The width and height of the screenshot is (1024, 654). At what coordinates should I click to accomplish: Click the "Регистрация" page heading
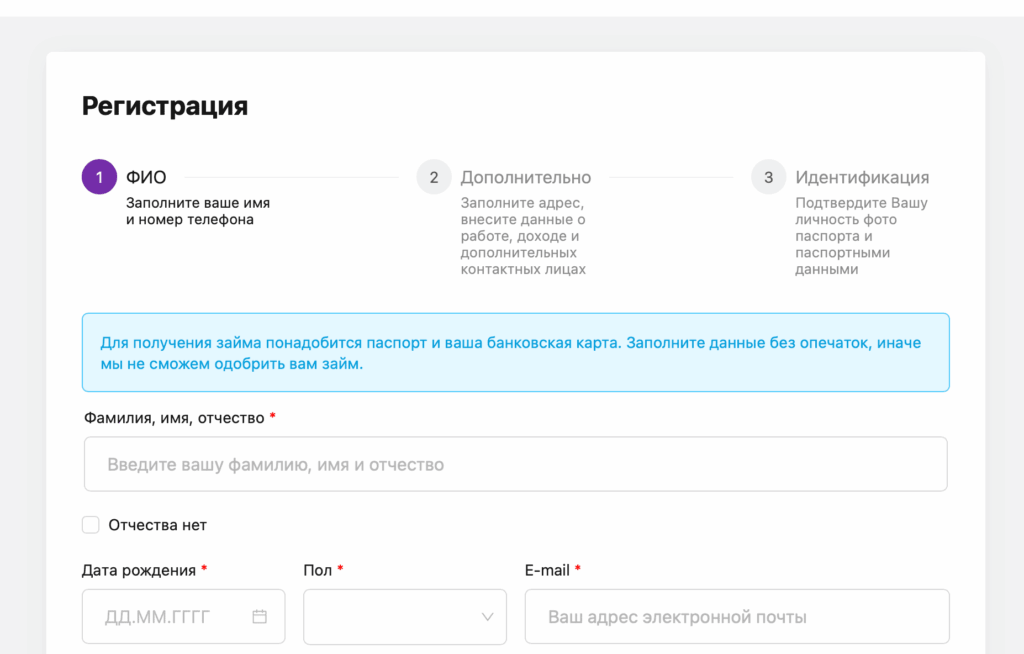165,106
